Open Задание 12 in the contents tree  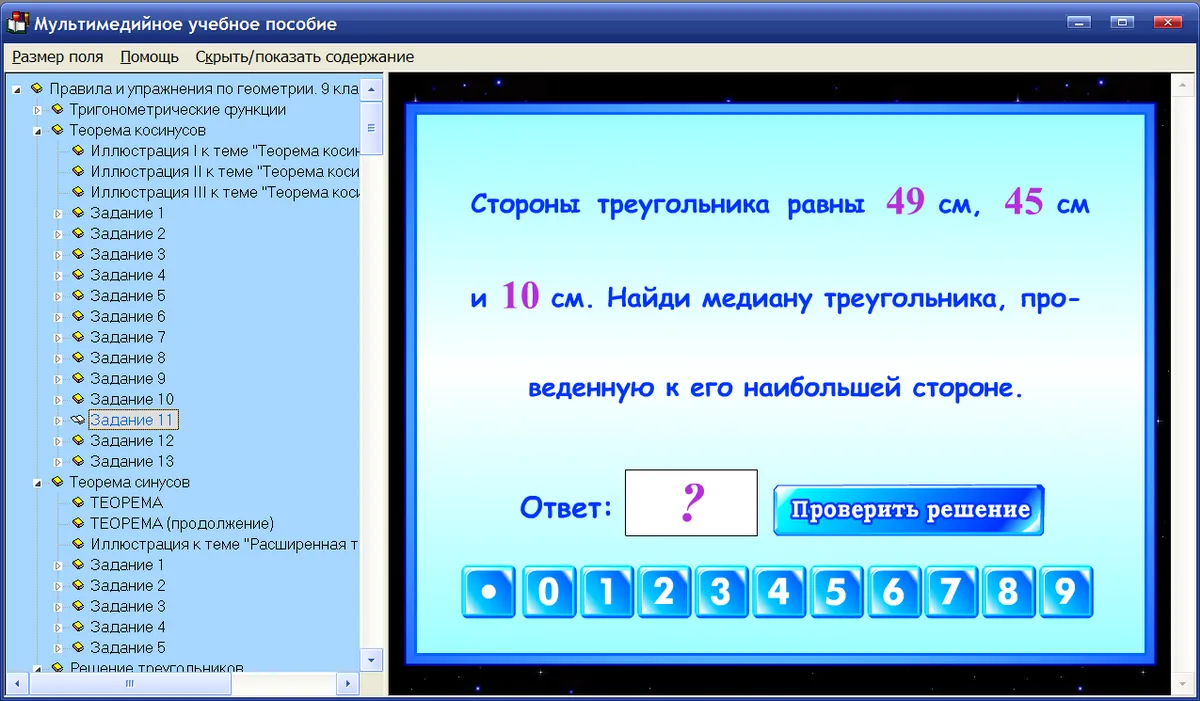click(132, 440)
